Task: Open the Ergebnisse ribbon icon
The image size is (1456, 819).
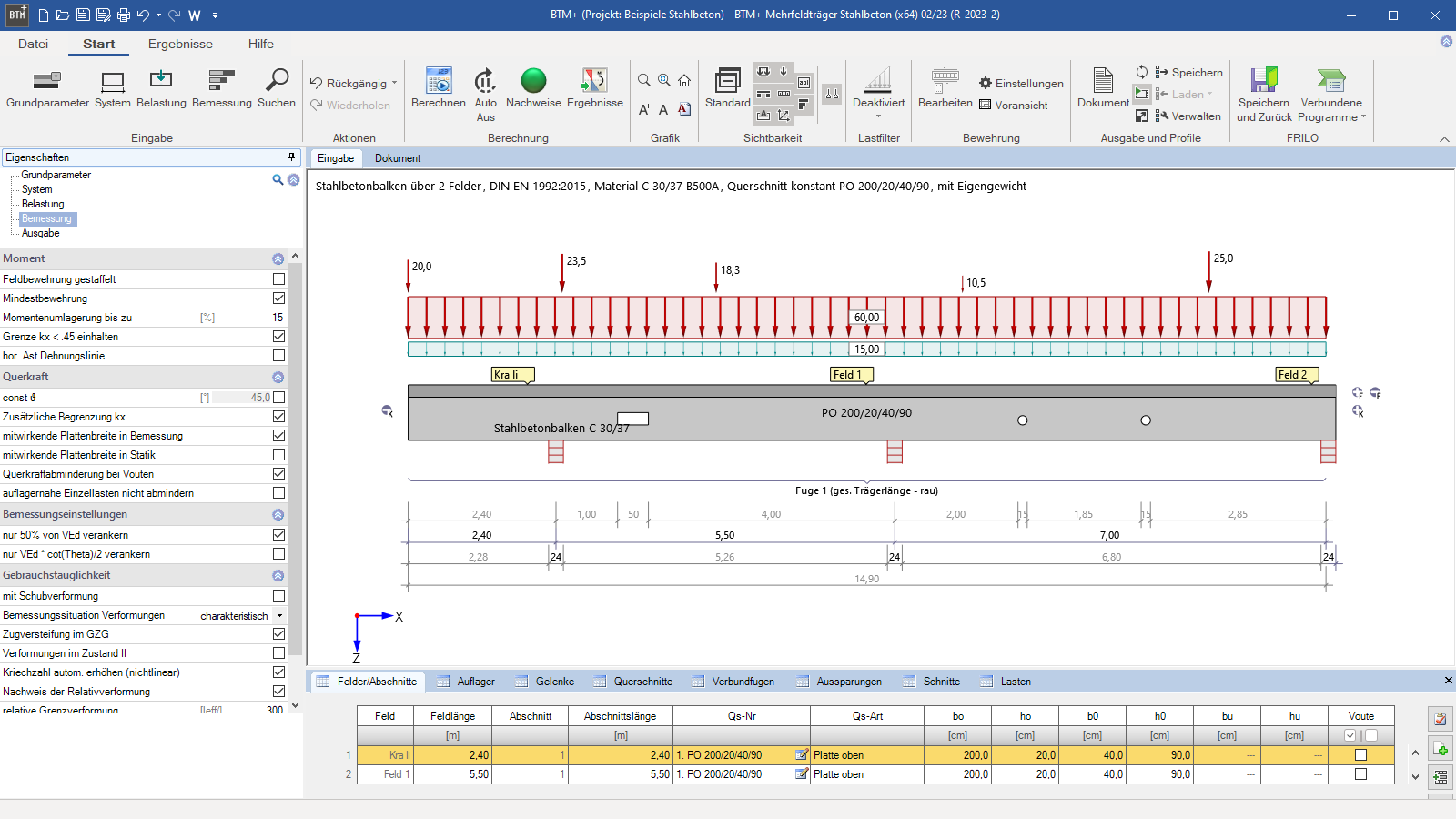Action: tap(595, 88)
